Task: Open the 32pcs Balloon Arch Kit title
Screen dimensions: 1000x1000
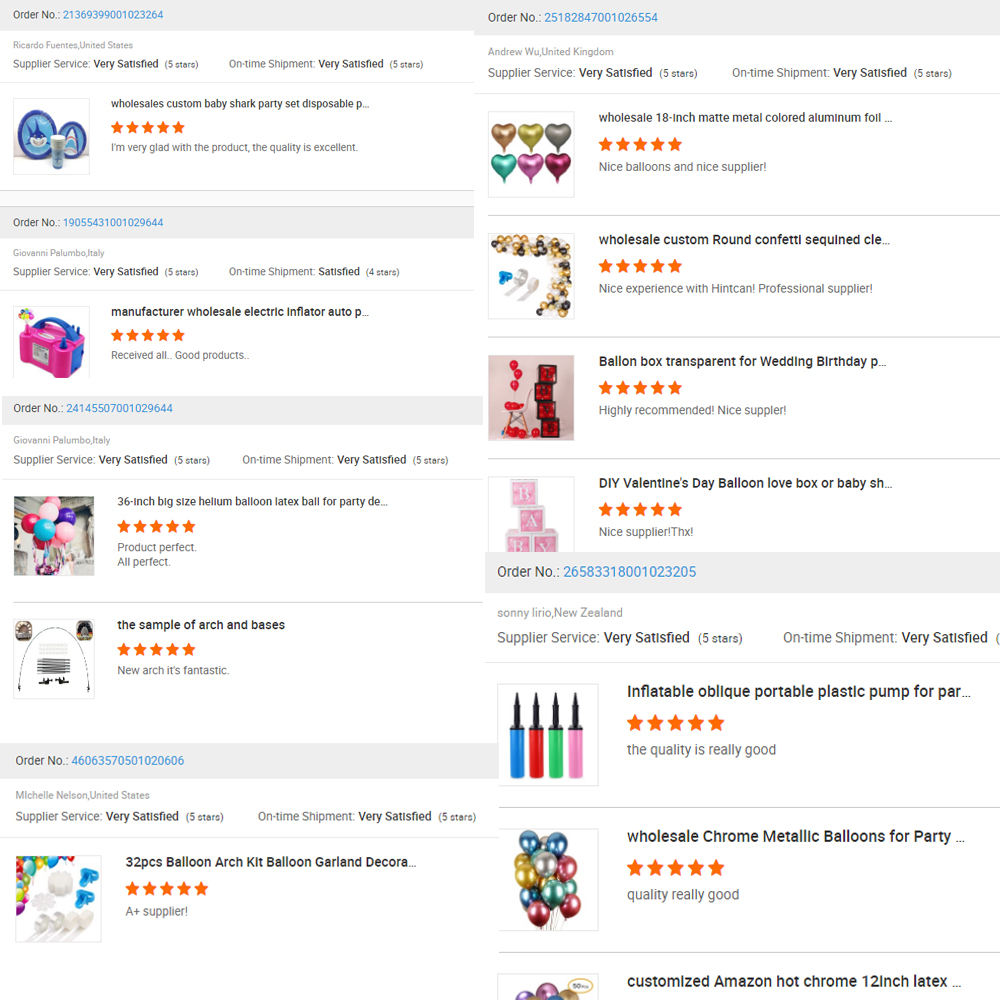Action: [271, 862]
